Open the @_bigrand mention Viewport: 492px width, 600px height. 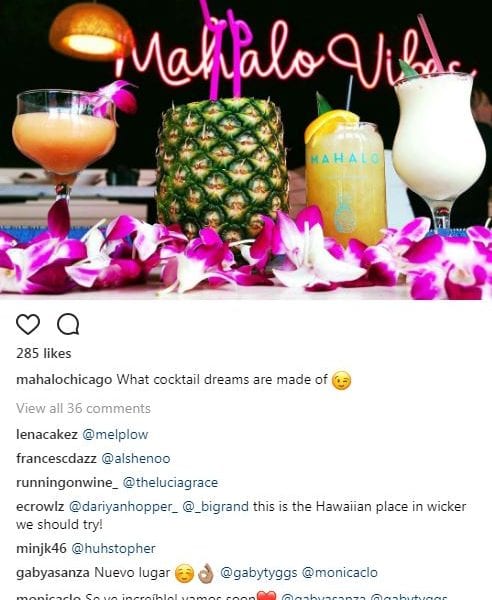pos(216,507)
